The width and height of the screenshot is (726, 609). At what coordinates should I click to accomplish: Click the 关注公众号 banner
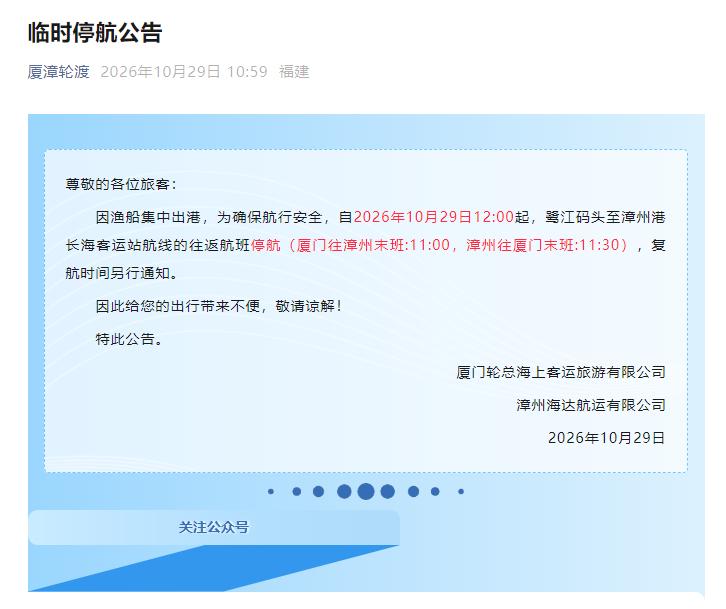(214, 527)
